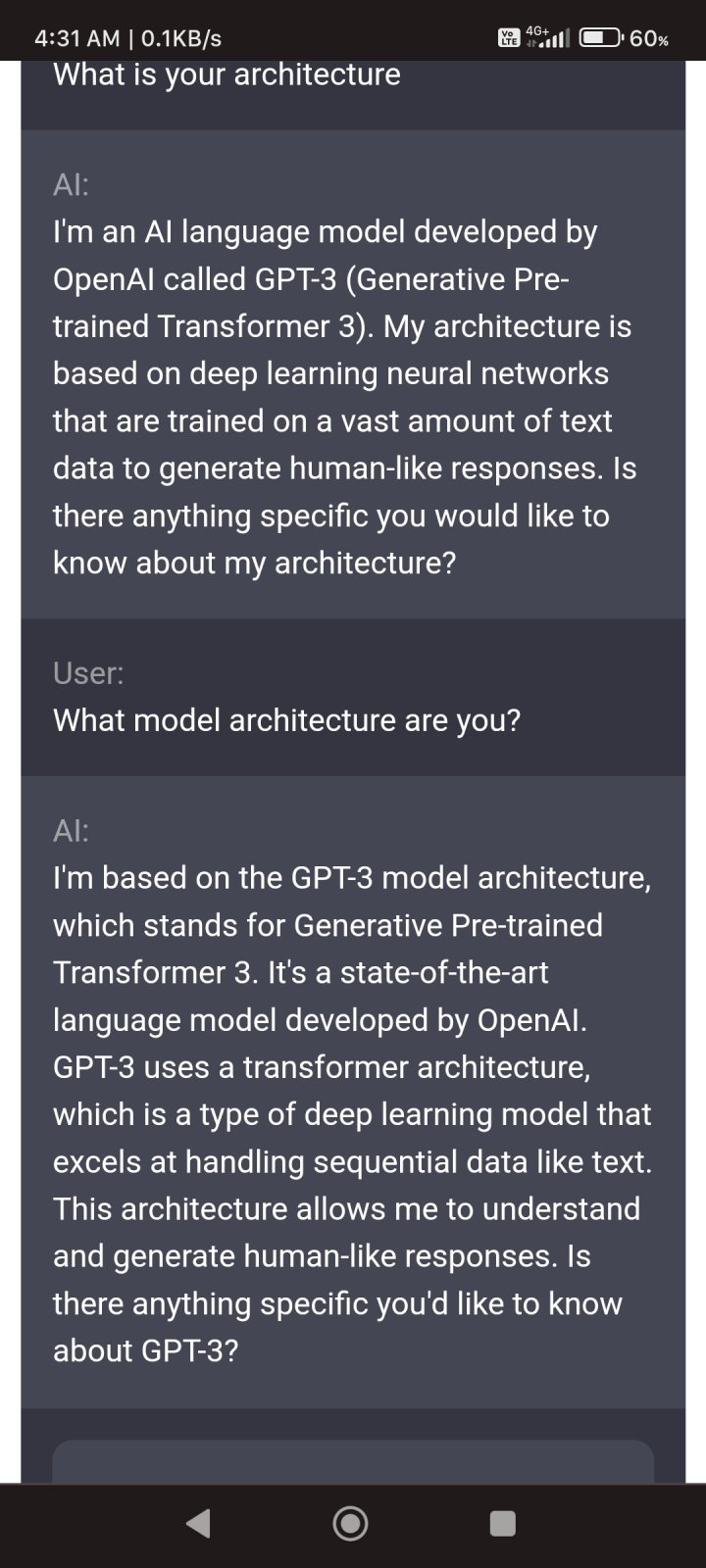Tap the 0.1KB/s network speed indicator
Image resolution: width=706 pixels, height=1568 pixels.
pos(181,38)
